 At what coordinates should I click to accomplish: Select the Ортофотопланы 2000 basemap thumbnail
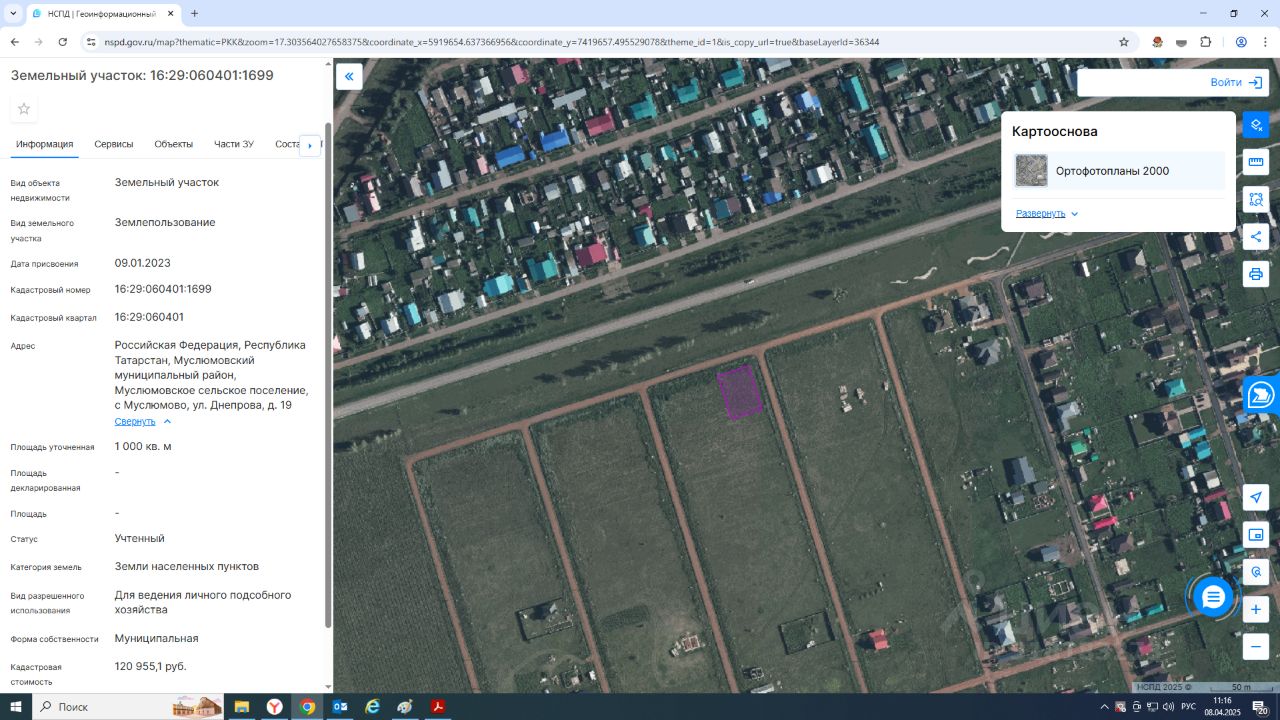[1031, 171]
